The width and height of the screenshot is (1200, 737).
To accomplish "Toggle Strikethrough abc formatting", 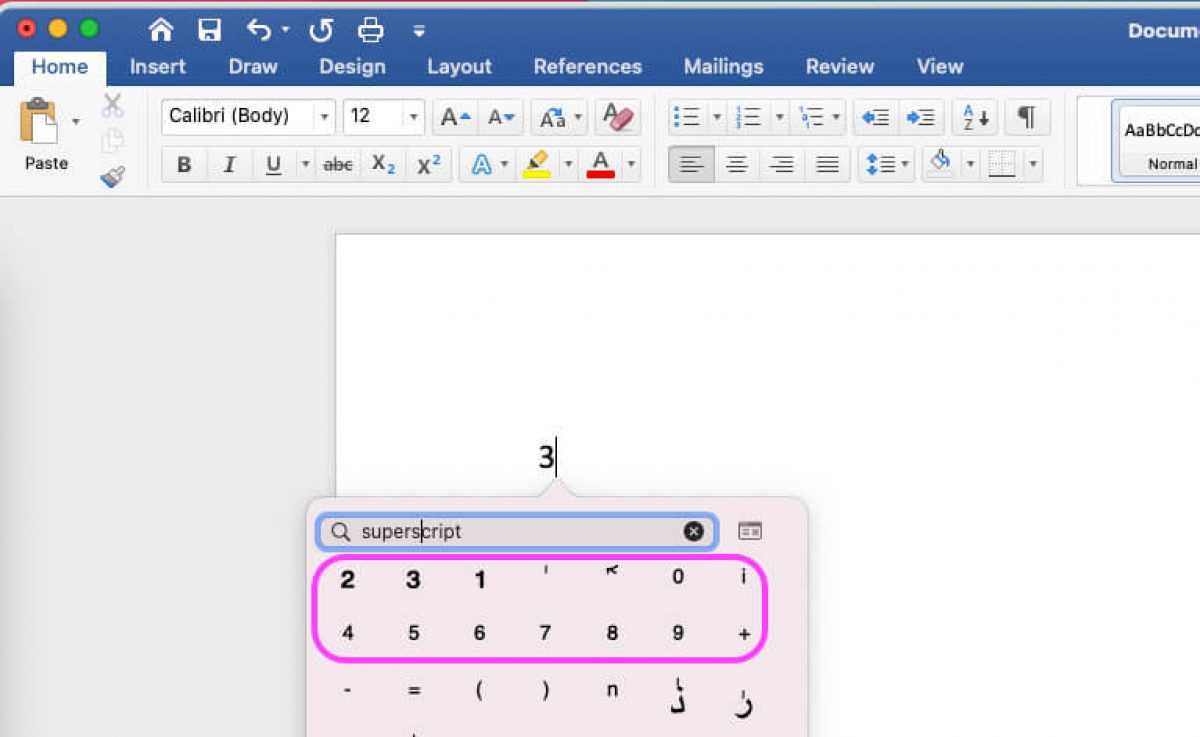I will coord(338,165).
